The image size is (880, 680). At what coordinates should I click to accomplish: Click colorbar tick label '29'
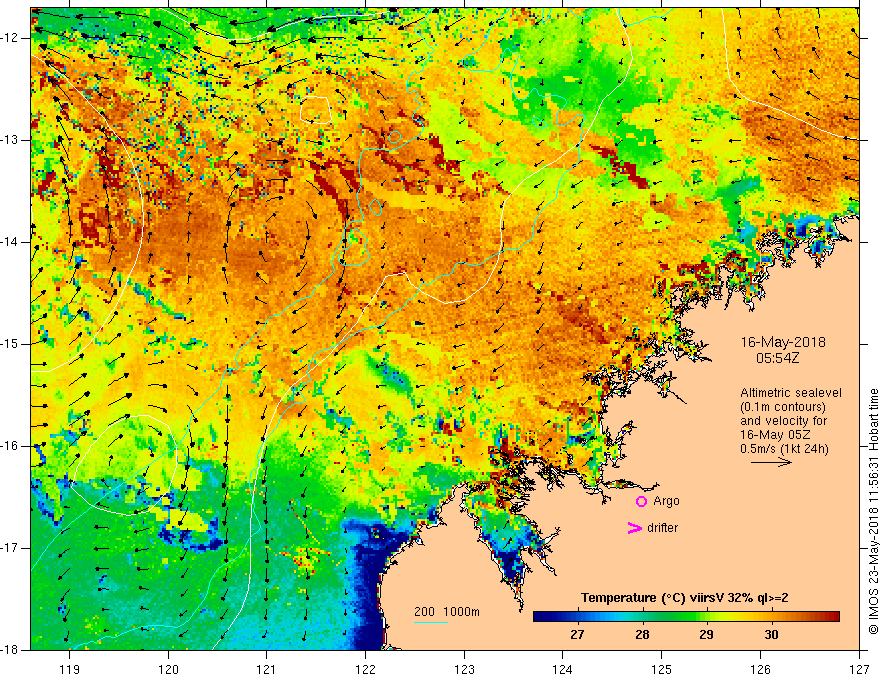pyautogui.click(x=706, y=635)
